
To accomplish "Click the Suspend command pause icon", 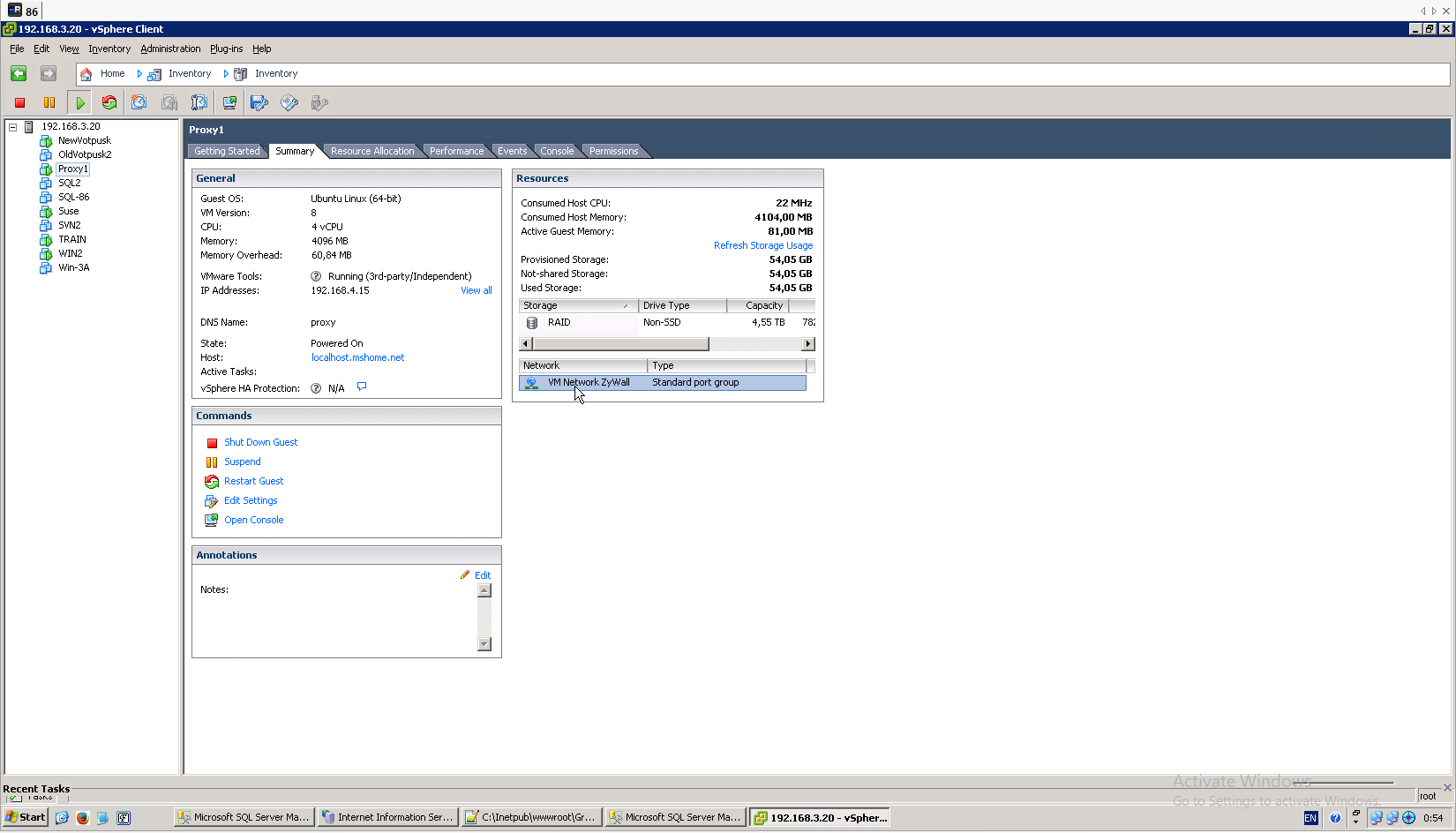I will point(212,462).
